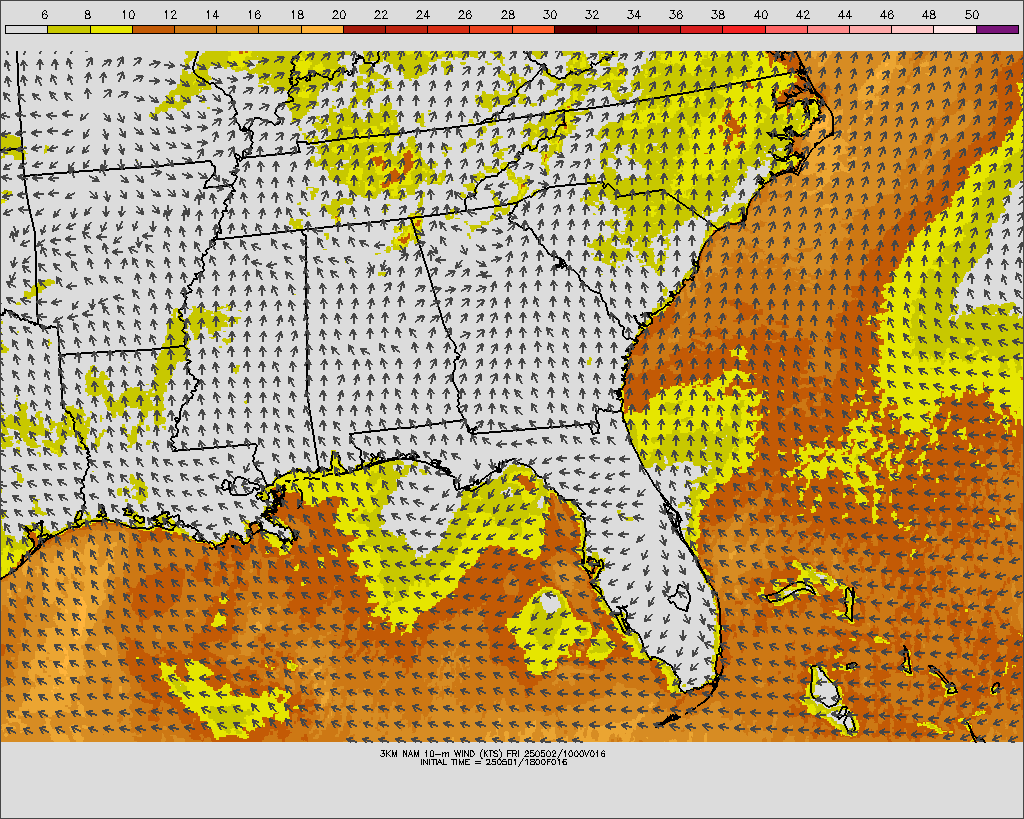Click the legend label "10"
This screenshot has height=819, width=1024.
[128, 14]
